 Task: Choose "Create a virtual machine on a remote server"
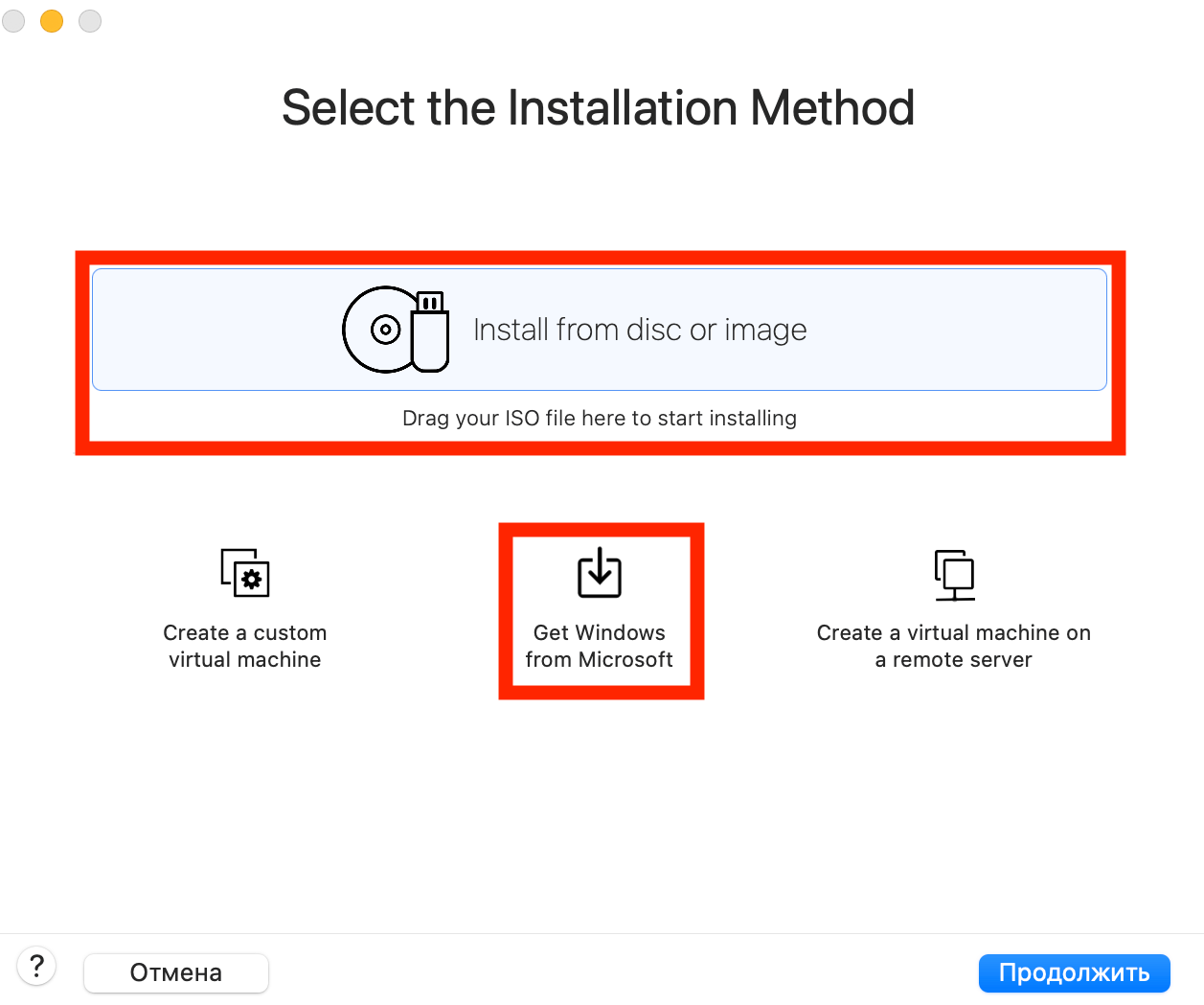954,646
